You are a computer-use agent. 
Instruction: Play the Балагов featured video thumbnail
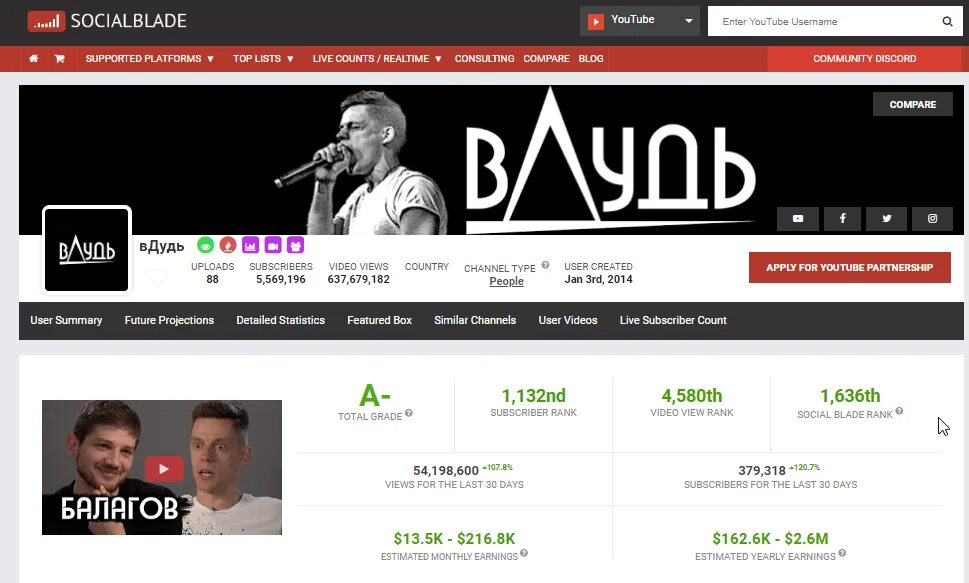(x=162, y=467)
